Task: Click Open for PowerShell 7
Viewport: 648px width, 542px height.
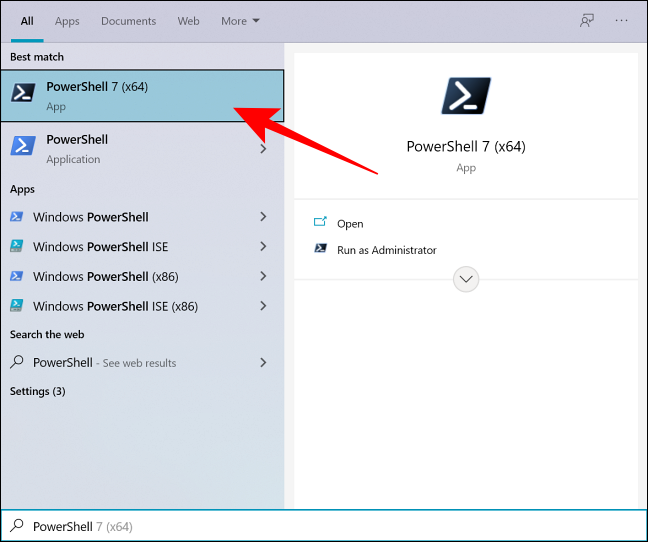Action: coord(349,224)
